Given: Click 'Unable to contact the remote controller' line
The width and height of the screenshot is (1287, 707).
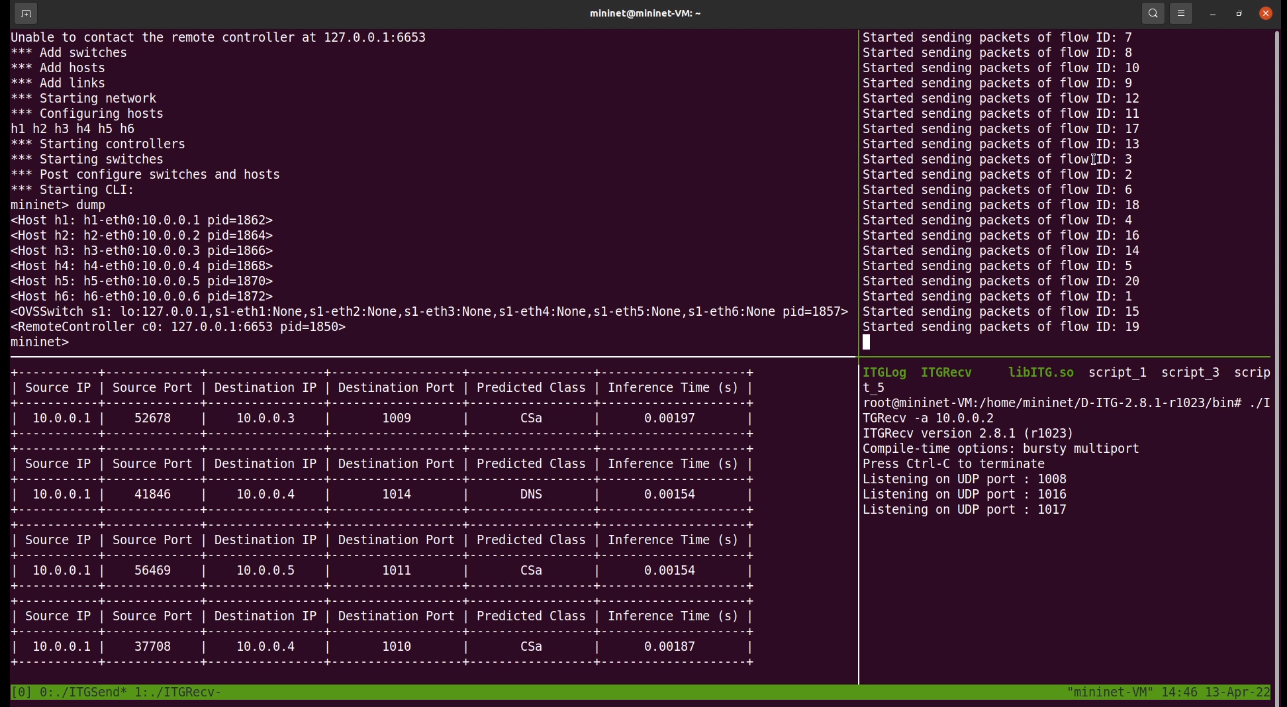Looking at the screenshot, I should tap(218, 37).
